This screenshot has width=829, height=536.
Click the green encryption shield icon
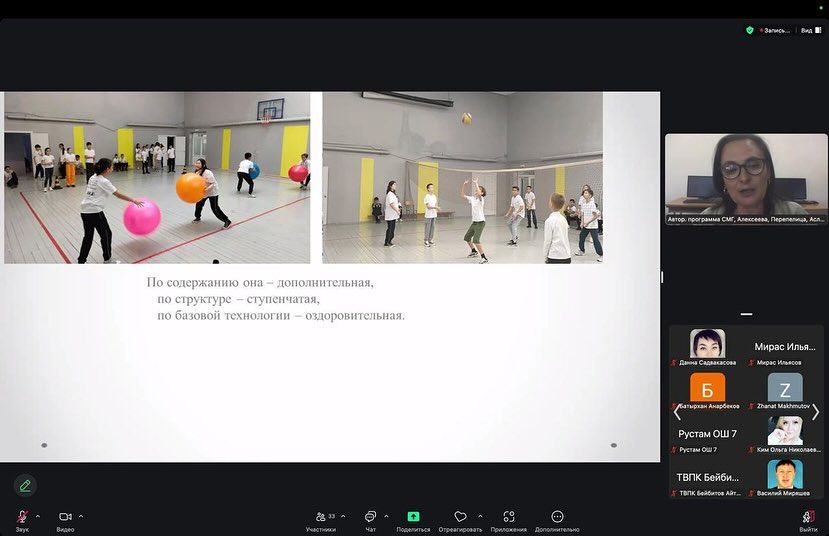coord(750,30)
